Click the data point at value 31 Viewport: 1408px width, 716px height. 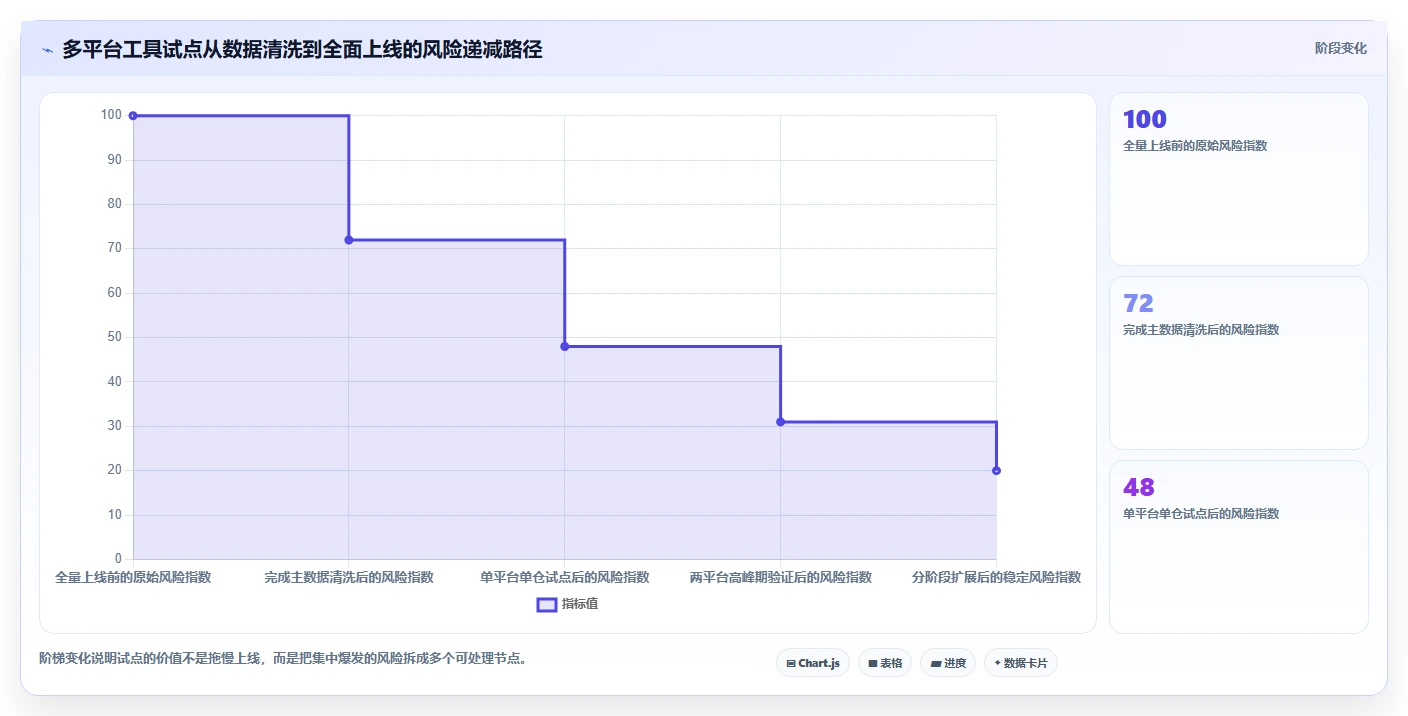coord(781,422)
